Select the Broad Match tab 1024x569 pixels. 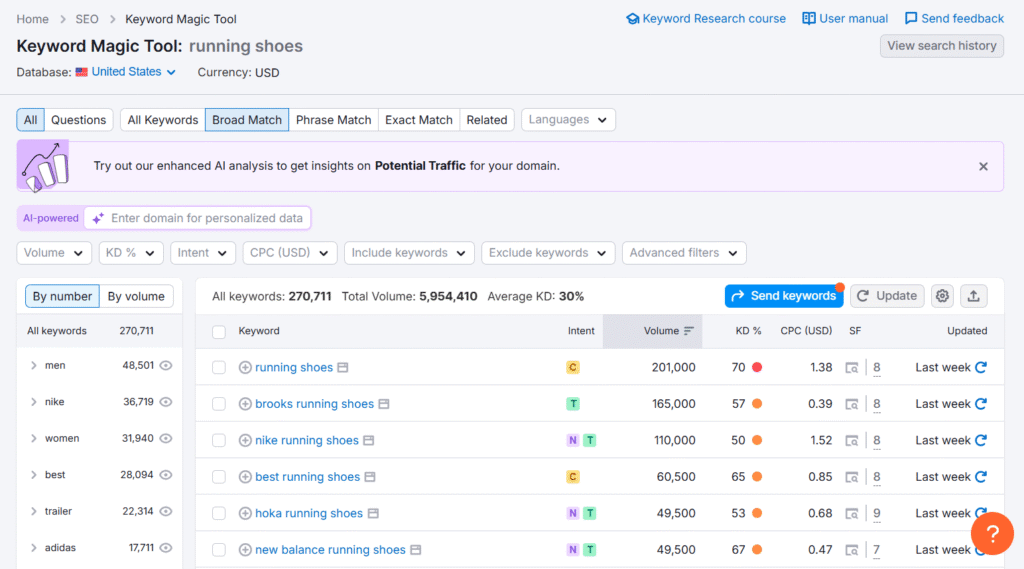[247, 120]
